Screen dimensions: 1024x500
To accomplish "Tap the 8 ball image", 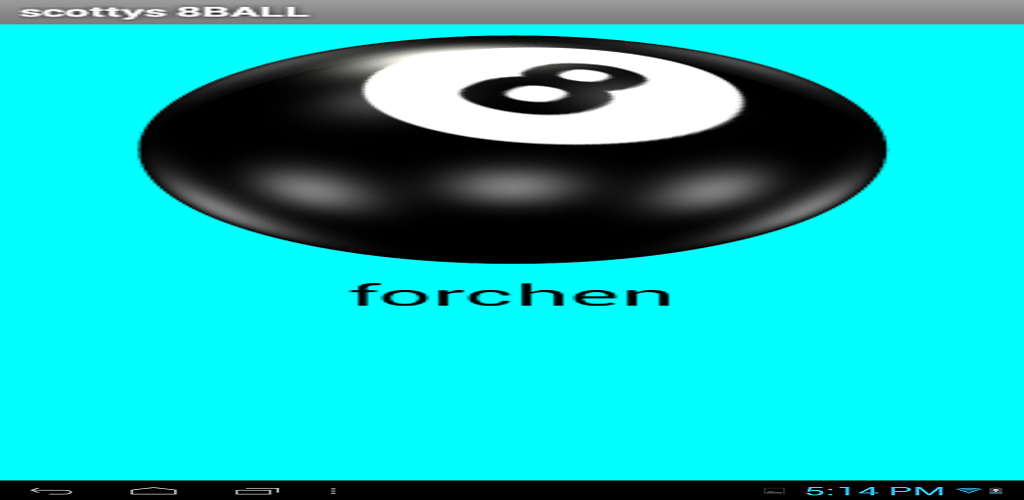I will [x=512, y=149].
